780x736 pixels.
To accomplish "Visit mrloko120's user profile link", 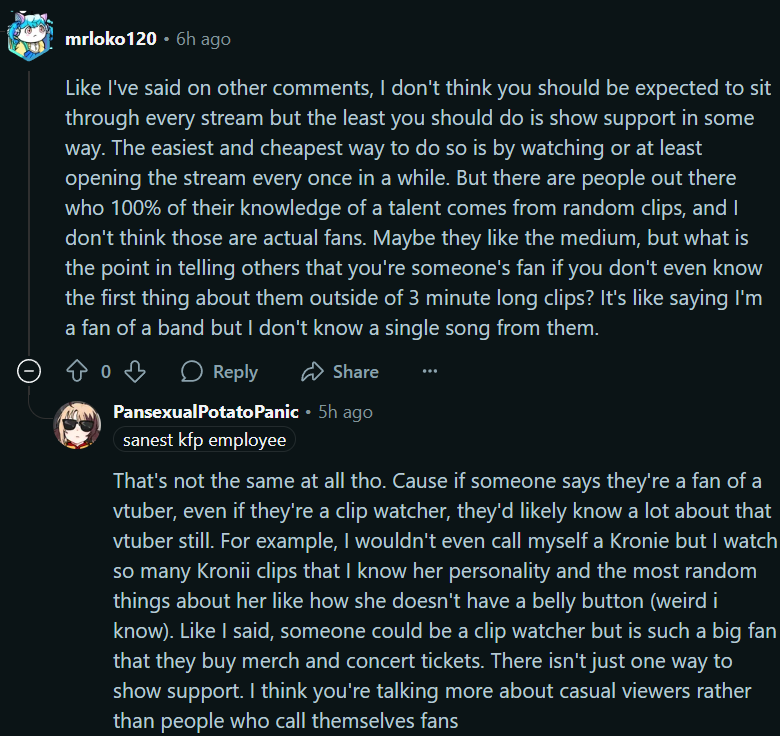I will point(111,39).
